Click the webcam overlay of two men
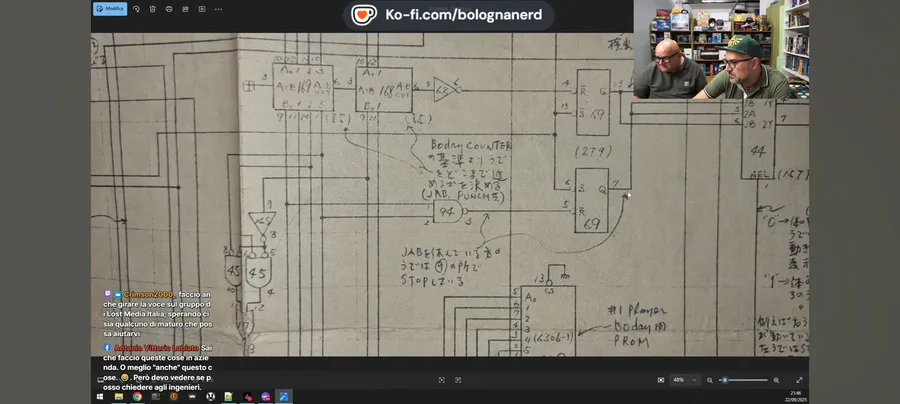Viewport: 900px width, 404px height. (721, 49)
